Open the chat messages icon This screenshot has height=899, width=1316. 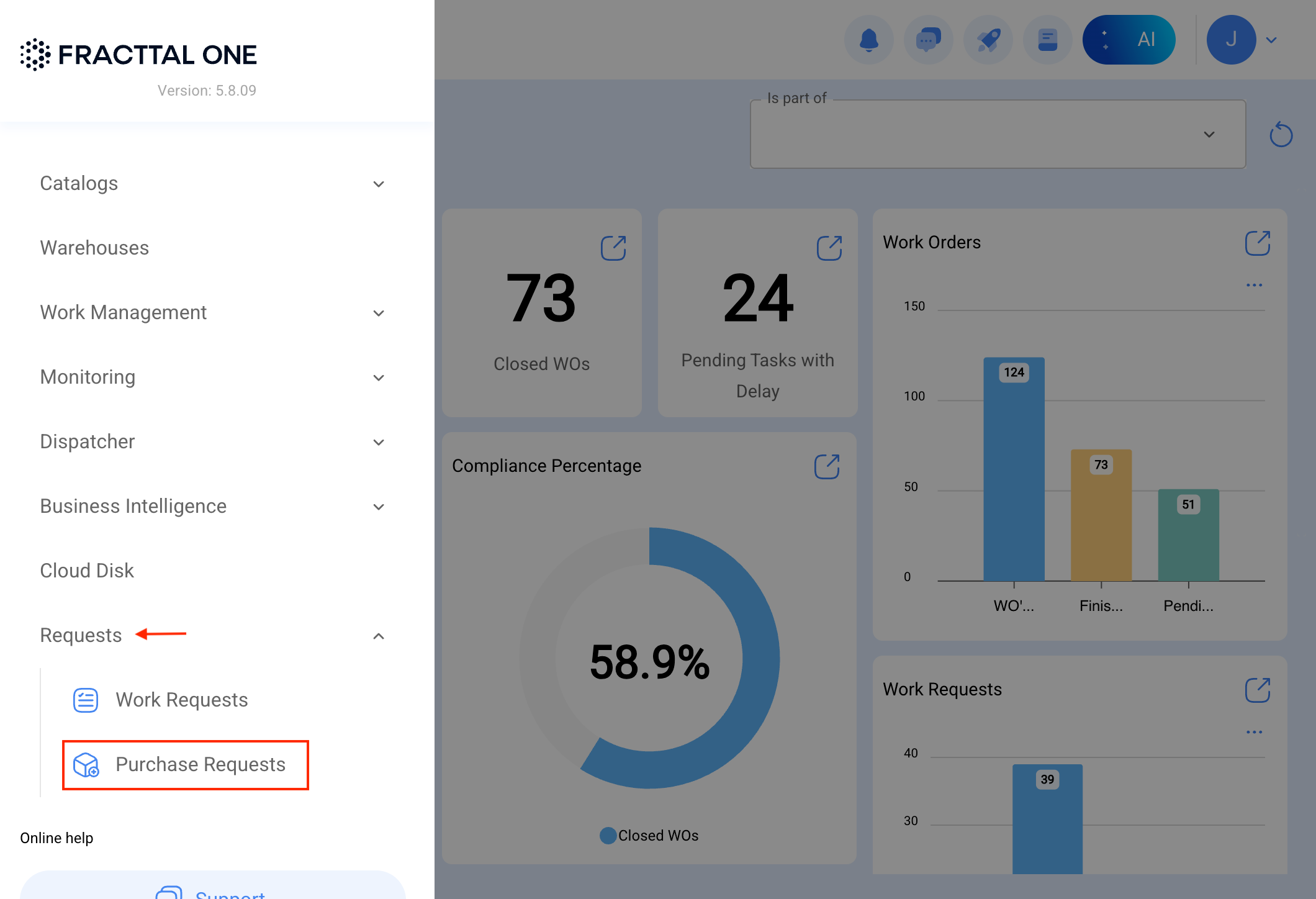pyautogui.click(x=929, y=40)
